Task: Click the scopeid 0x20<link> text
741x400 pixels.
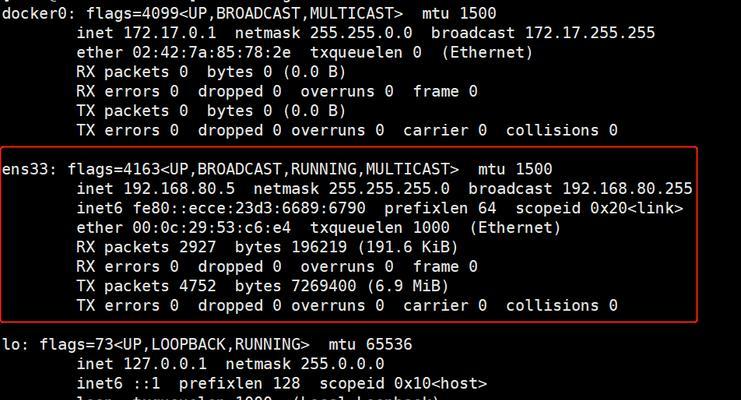Action: click(599, 208)
